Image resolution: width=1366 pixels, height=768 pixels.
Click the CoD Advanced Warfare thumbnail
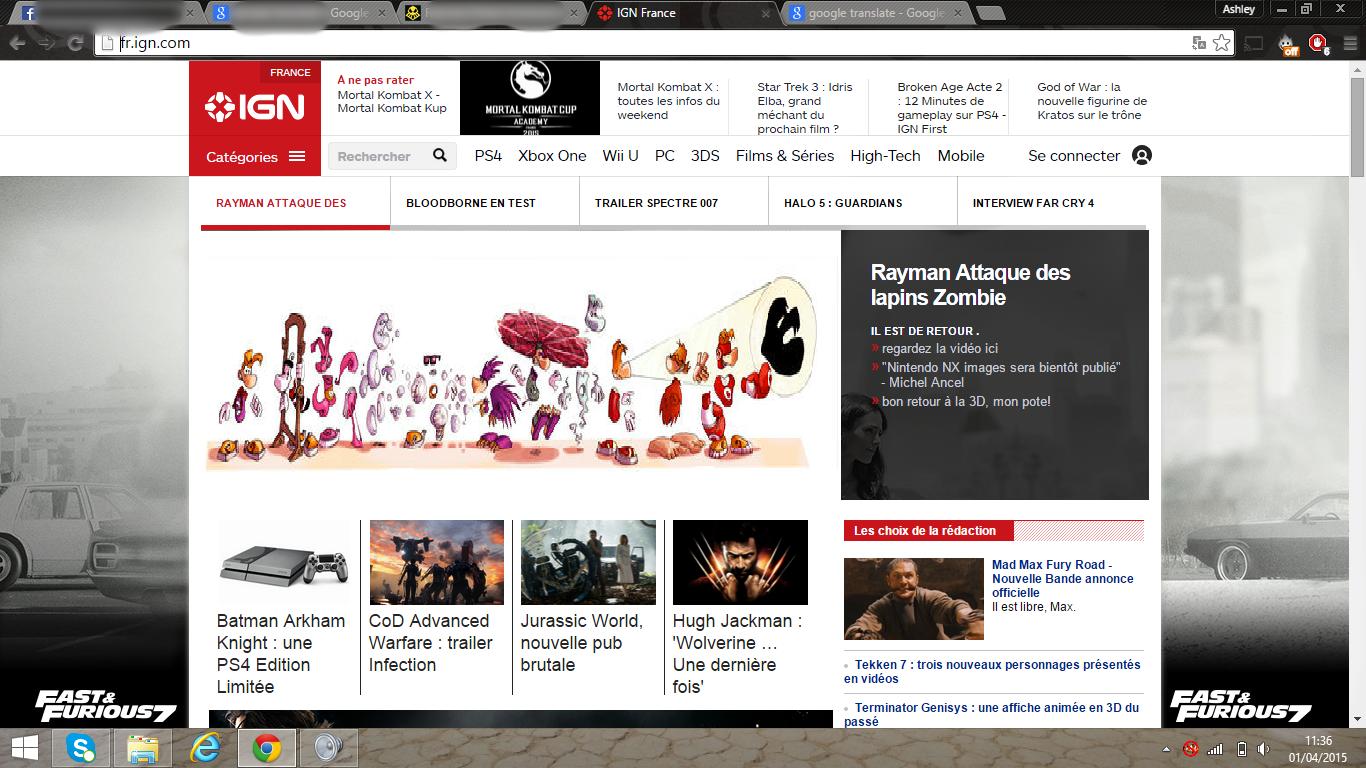437,562
